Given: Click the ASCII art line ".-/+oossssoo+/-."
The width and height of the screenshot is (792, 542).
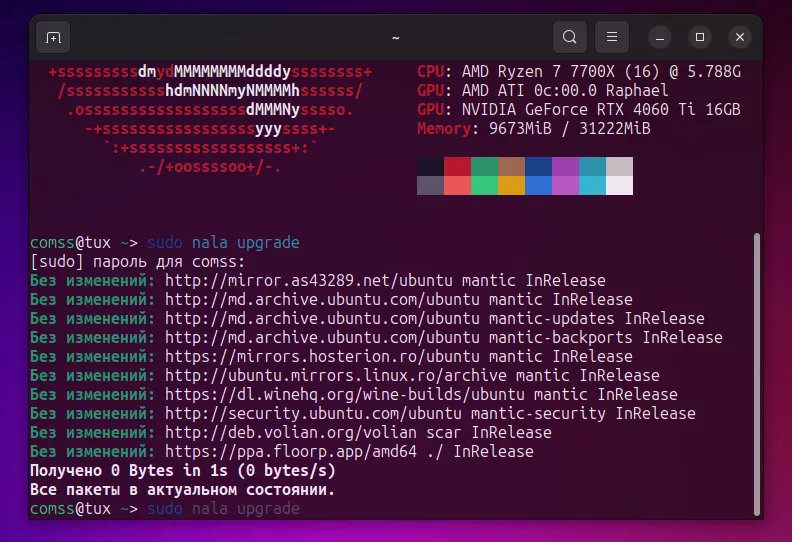Looking at the screenshot, I should pos(210,167).
